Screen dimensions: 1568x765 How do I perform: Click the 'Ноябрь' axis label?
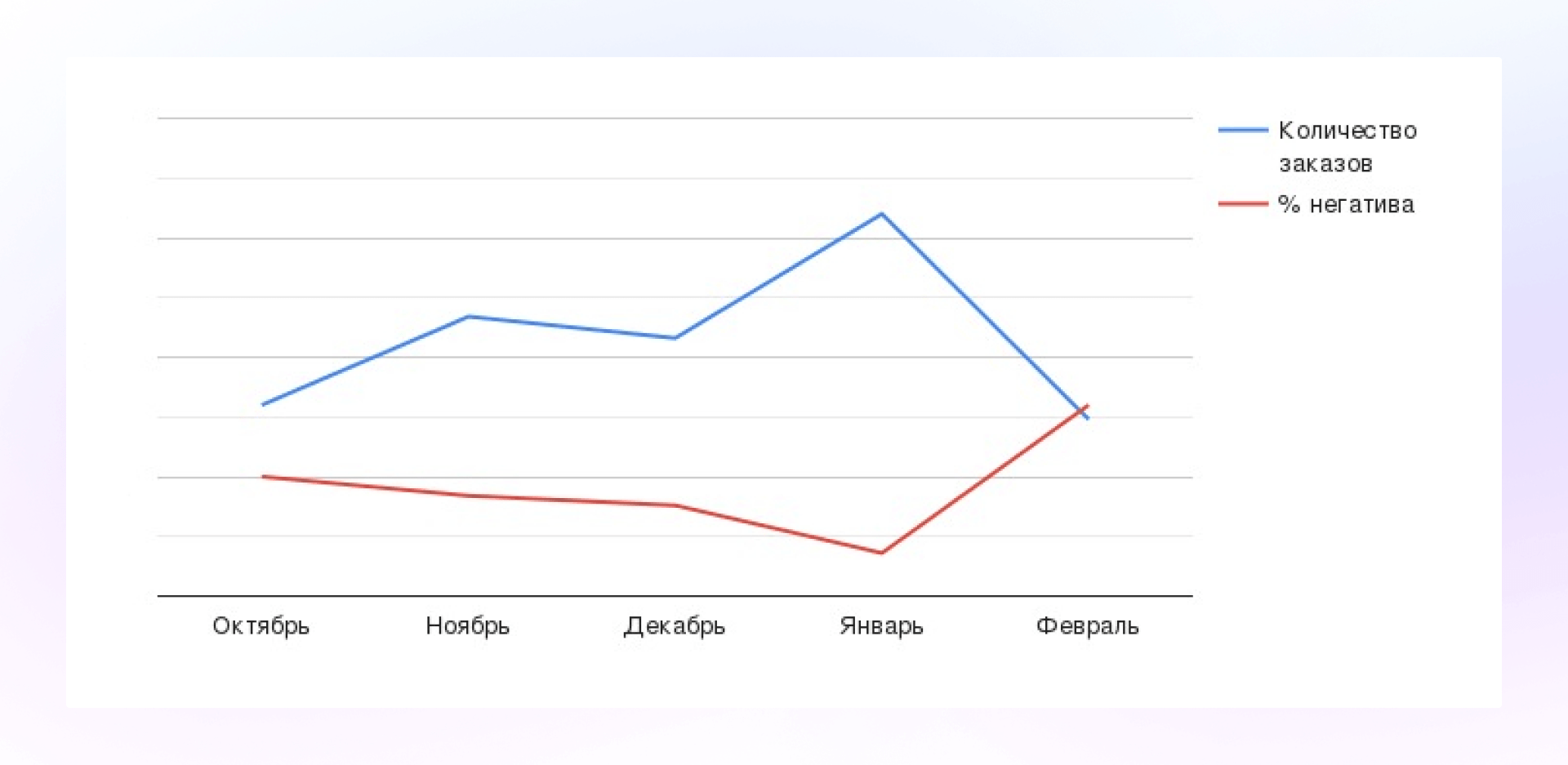coord(467,626)
